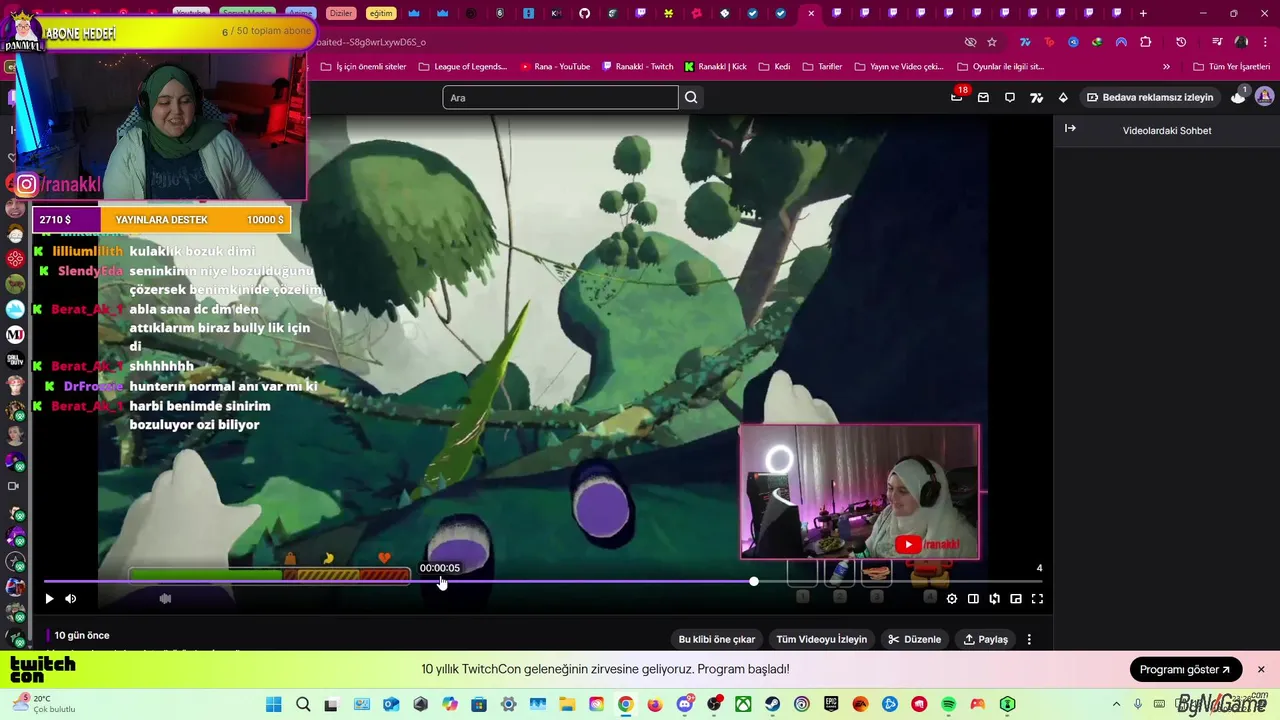Bookmark this page with the star icon
This screenshot has height=720, width=1280.
(992, 42)
